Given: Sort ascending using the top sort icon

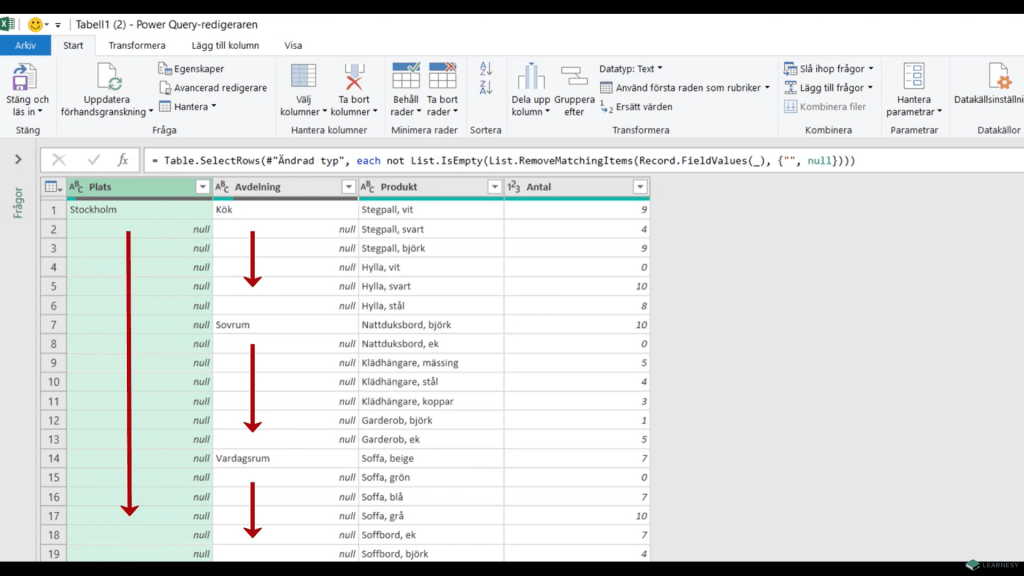Looking at the screenshot, I should (x=486, y=69).
